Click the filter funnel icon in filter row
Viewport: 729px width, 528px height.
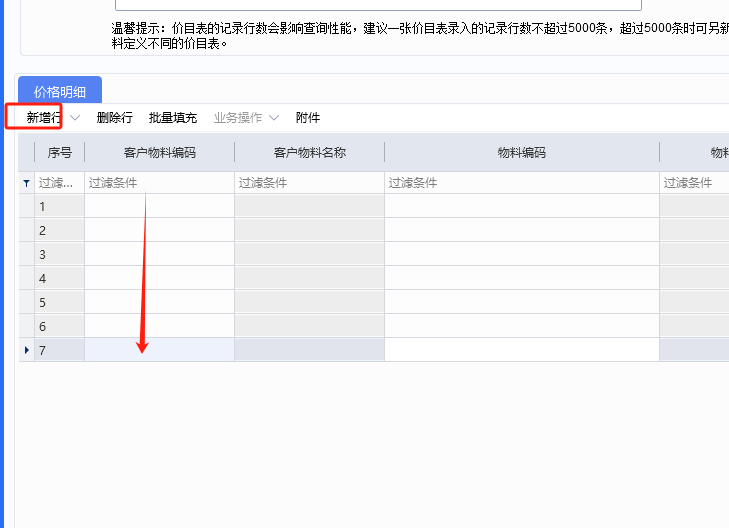pyautogui.click(x=26, y=183)
